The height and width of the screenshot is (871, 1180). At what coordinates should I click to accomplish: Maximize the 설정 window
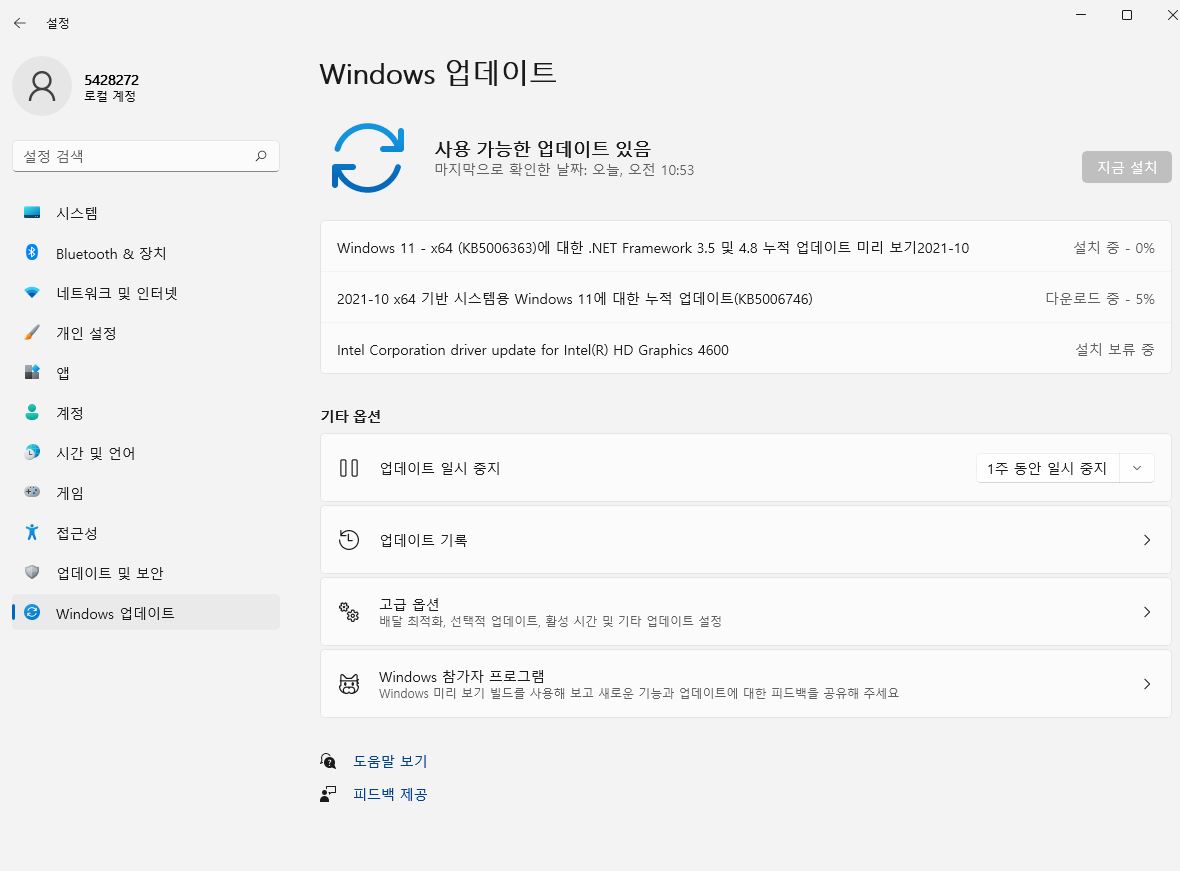(1127, 15)
